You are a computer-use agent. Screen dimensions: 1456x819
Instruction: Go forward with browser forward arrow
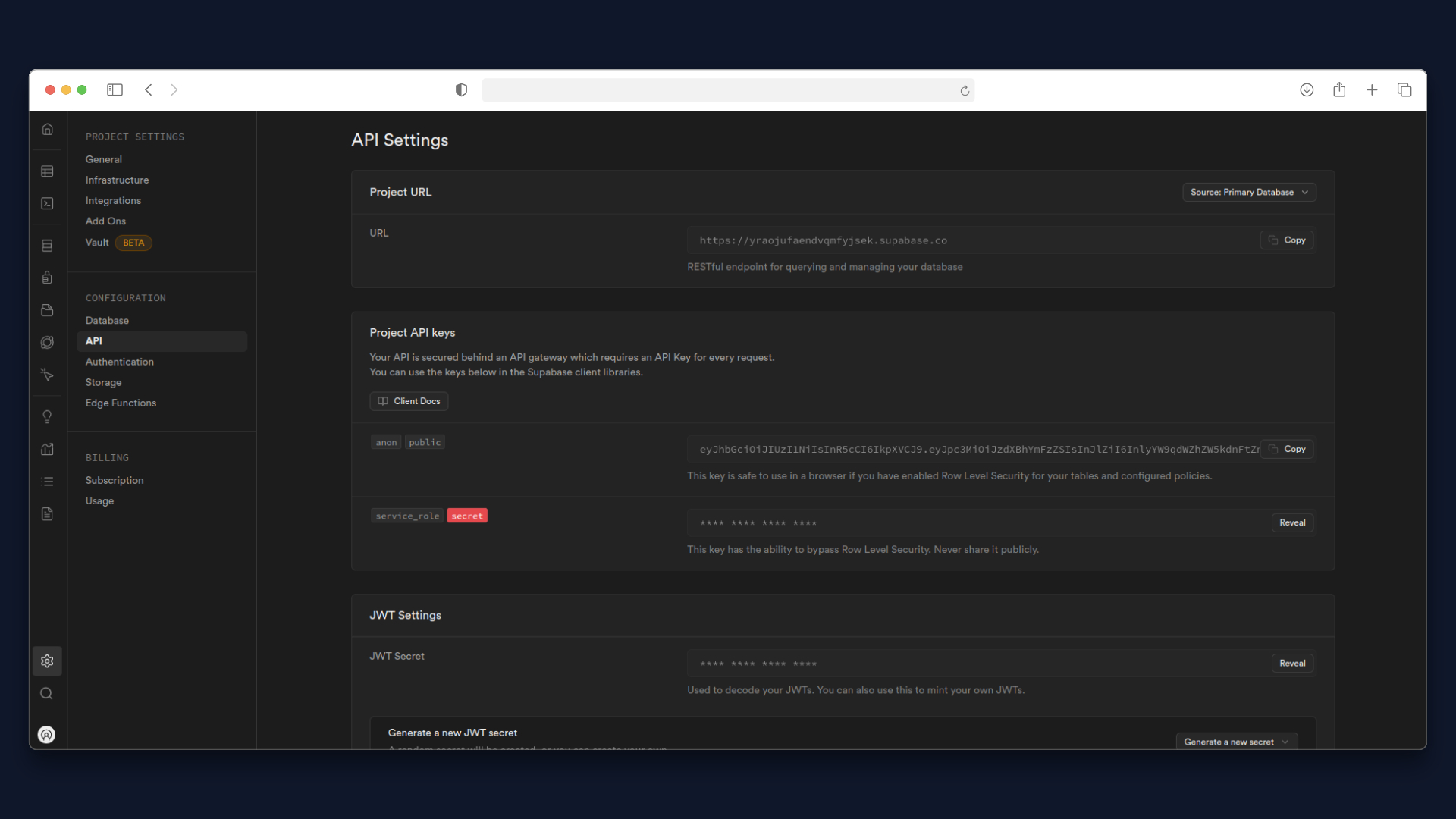(174, 90)
